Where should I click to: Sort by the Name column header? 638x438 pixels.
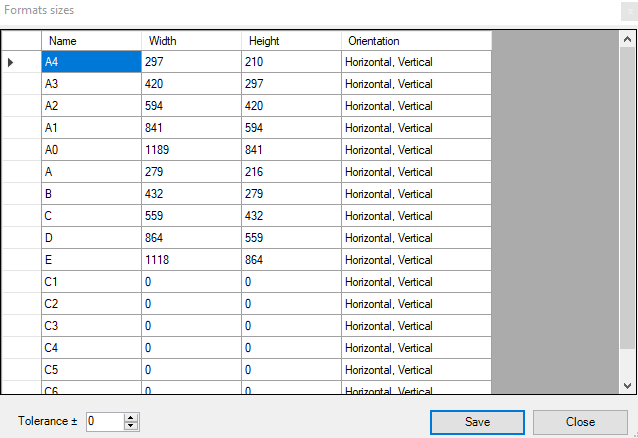pyautogui.click(x=91, y=41)
